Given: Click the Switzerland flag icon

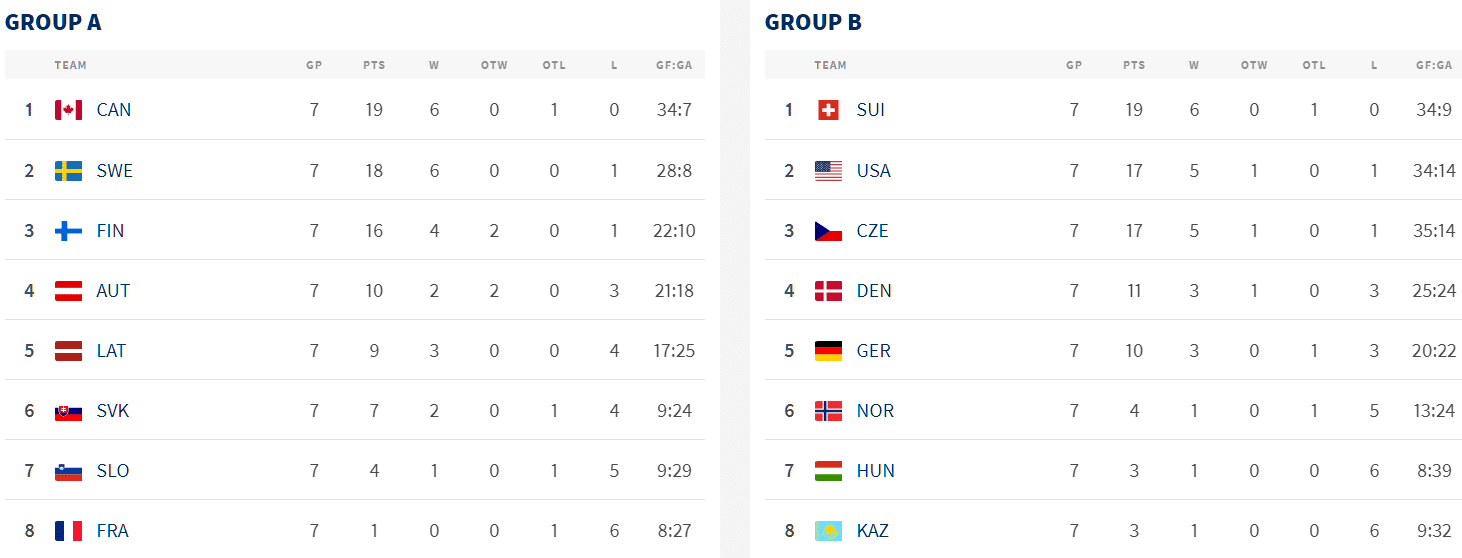Looking at the screenshot, I should pos(828,110).
